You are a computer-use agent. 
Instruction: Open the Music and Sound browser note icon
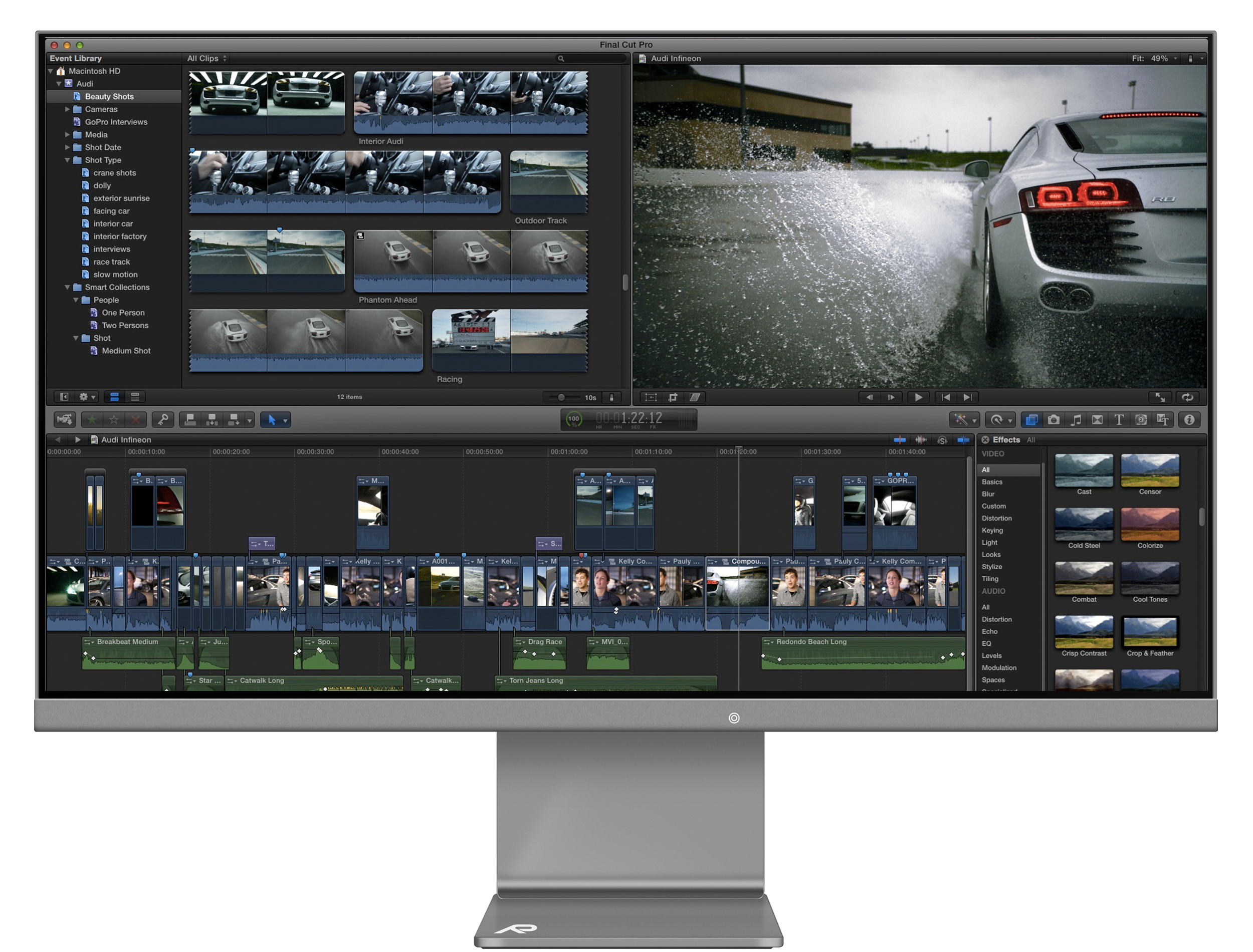coord(1076,420)
